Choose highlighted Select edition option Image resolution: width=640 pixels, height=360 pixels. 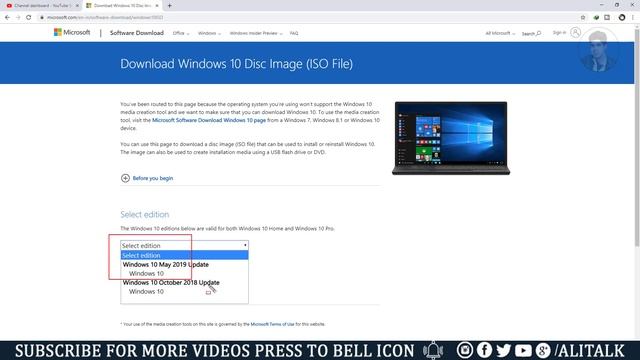point(184,255)
